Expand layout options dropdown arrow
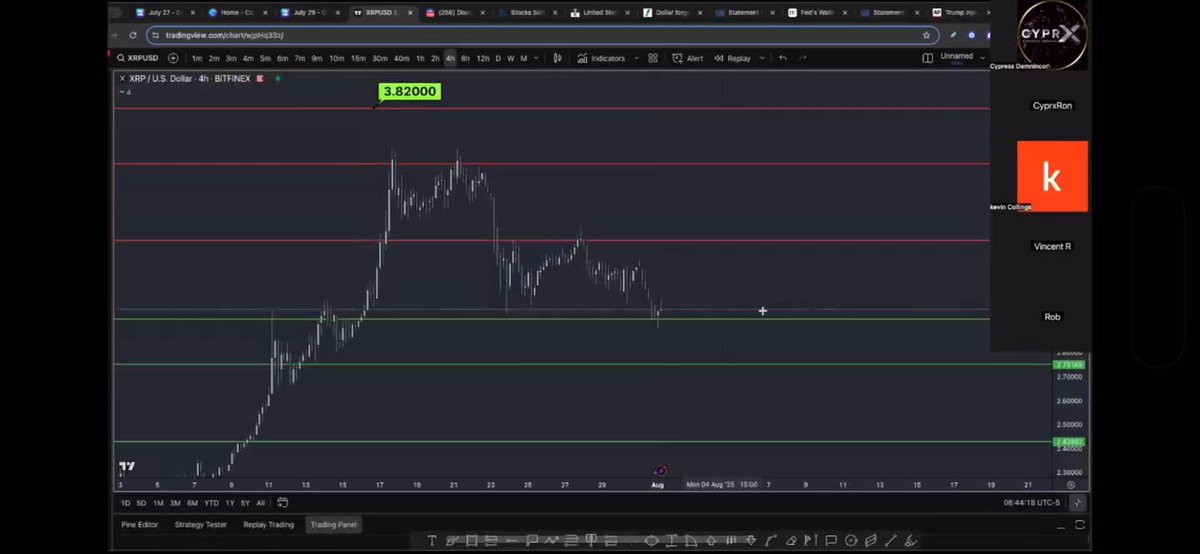Screen dimensions: 1200x554 click(x=982, y=58)
